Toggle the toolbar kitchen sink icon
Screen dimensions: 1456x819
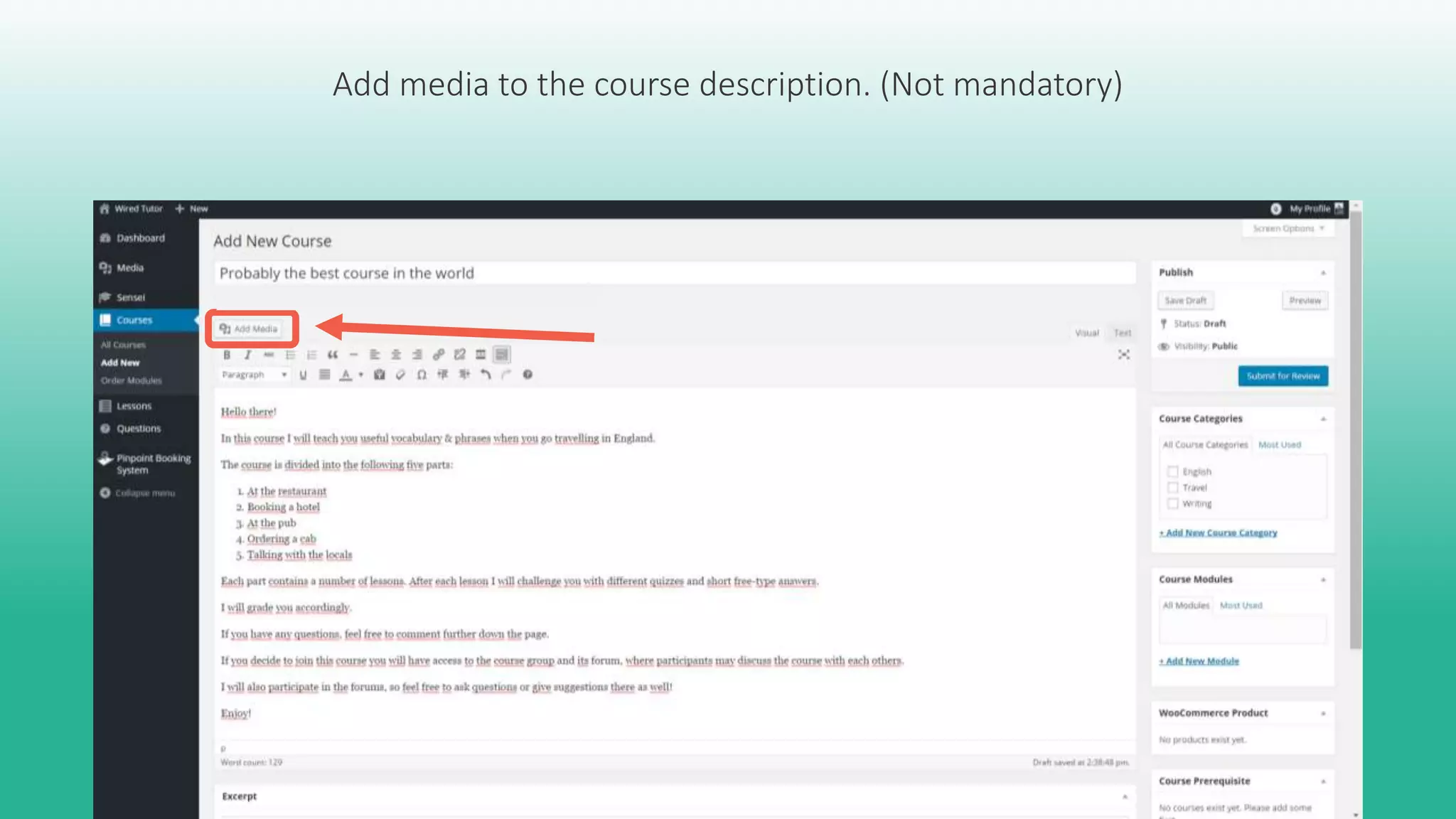click(502, 355)
